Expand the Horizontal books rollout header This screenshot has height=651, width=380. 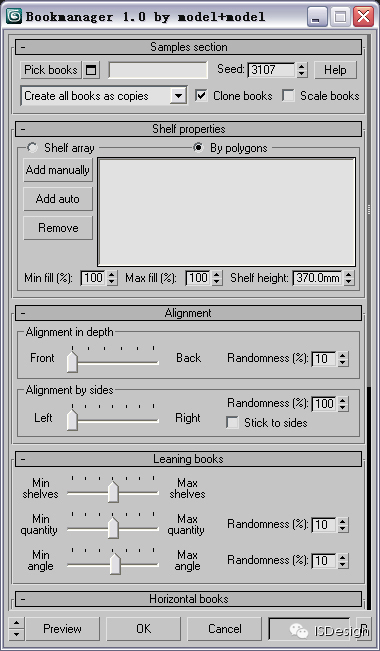click(189, 599)
